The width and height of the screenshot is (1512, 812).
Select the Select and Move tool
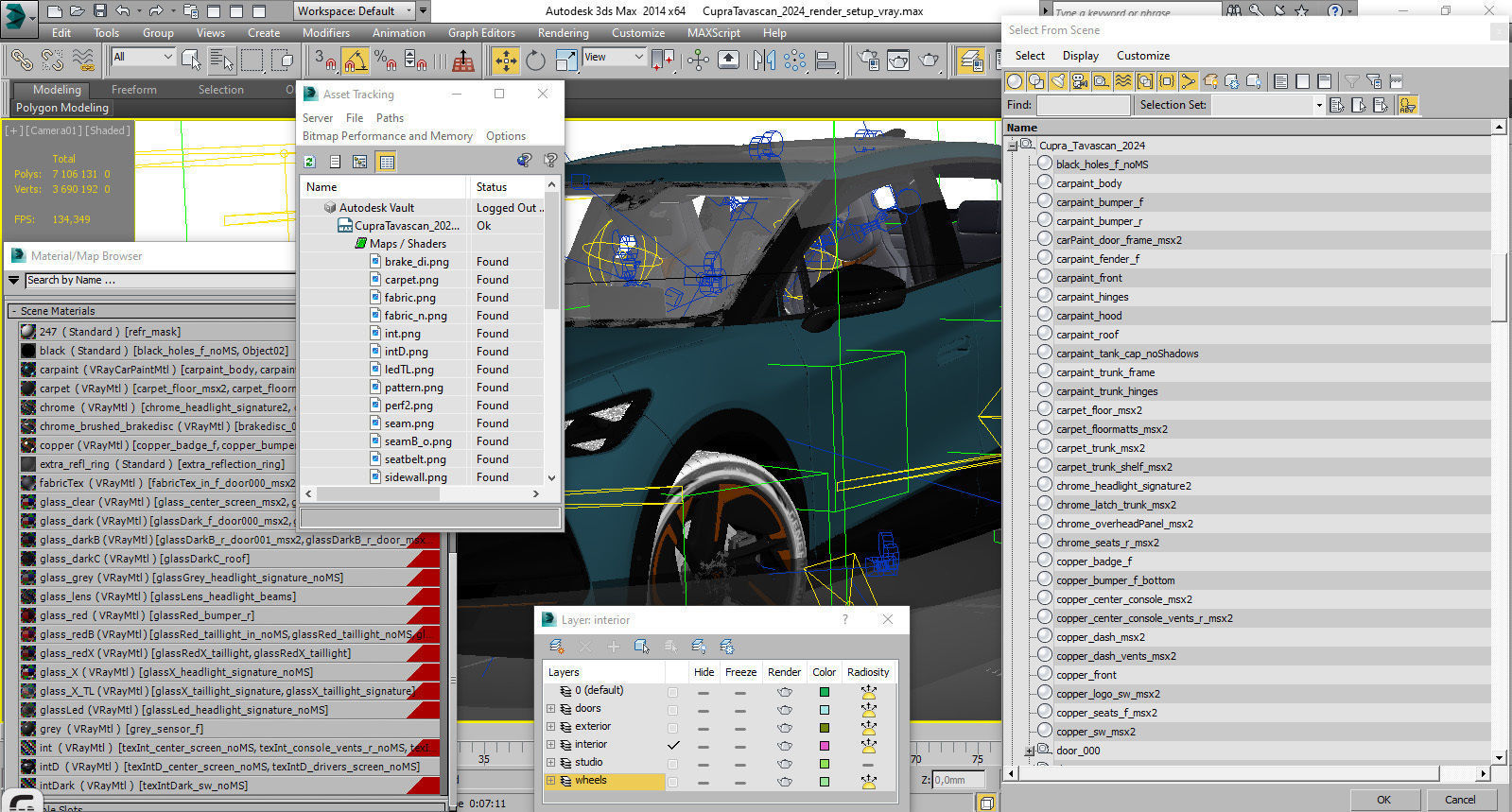tap(506, 60)
